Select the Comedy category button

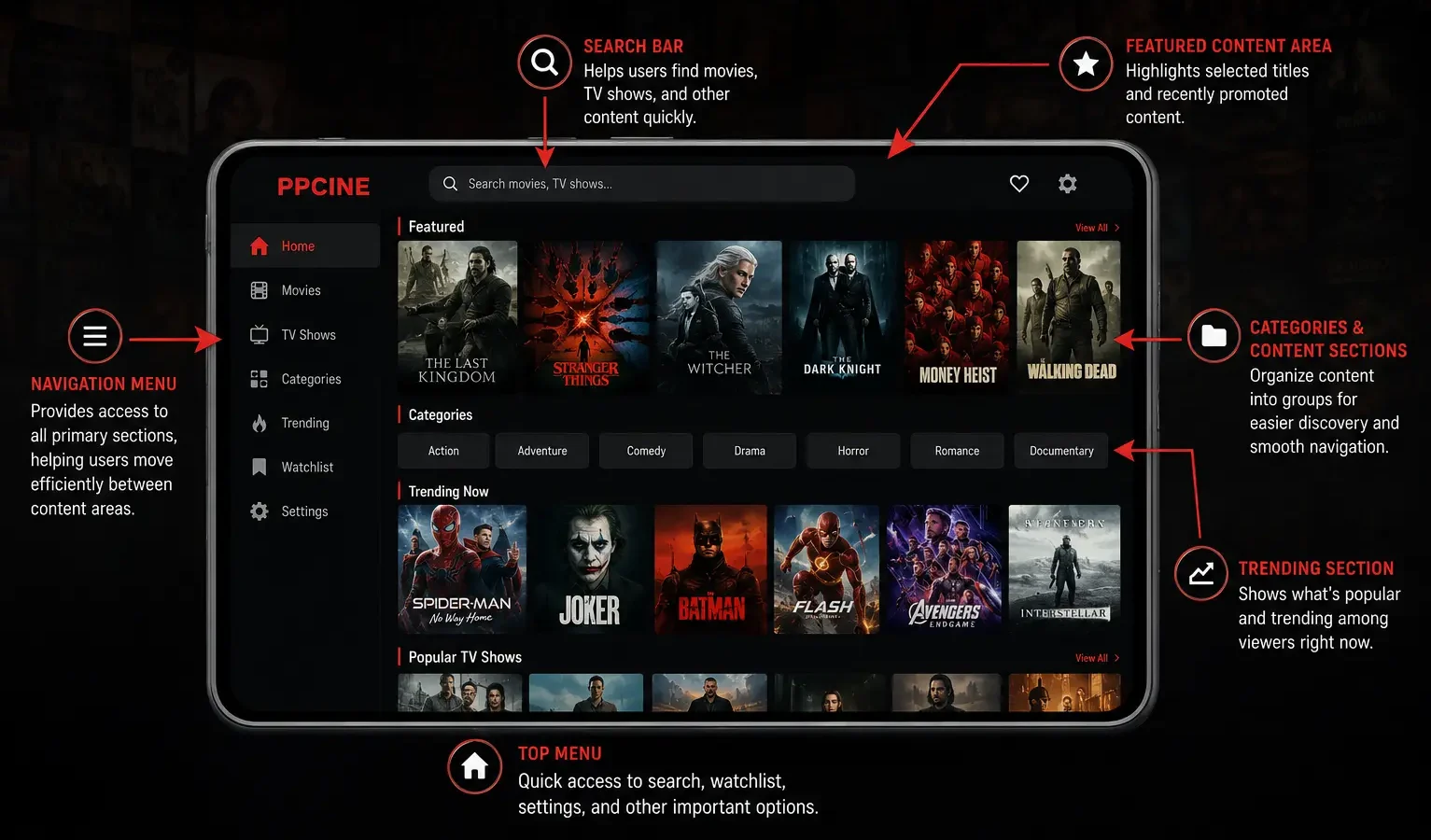pyautogui.click(x=646, y=451)
